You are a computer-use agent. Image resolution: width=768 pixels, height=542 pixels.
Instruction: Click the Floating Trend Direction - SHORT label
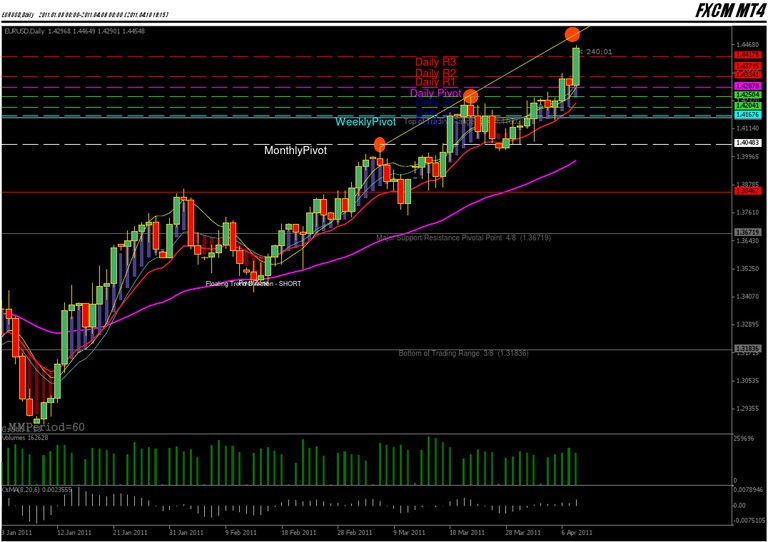253,283
